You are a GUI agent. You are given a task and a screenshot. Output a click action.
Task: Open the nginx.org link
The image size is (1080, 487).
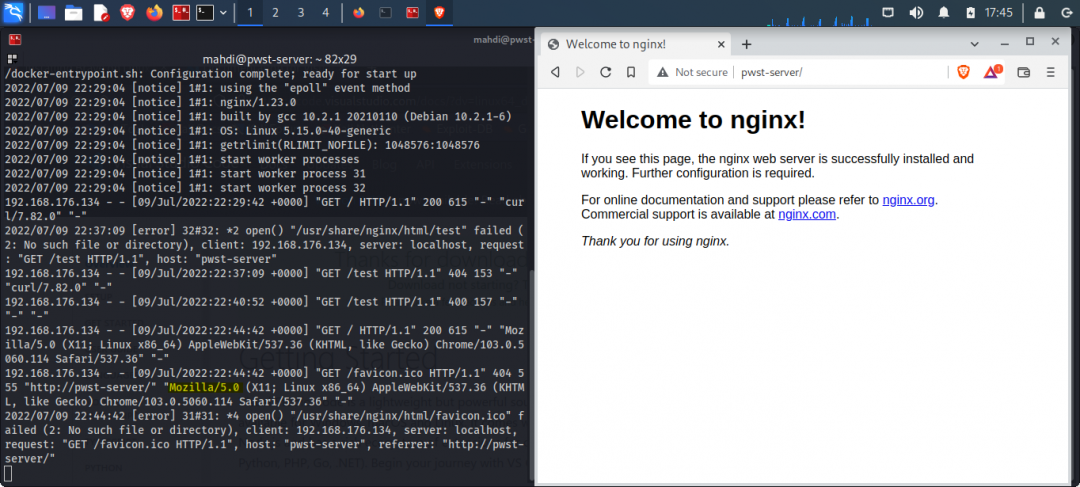[x=908, y=200]
